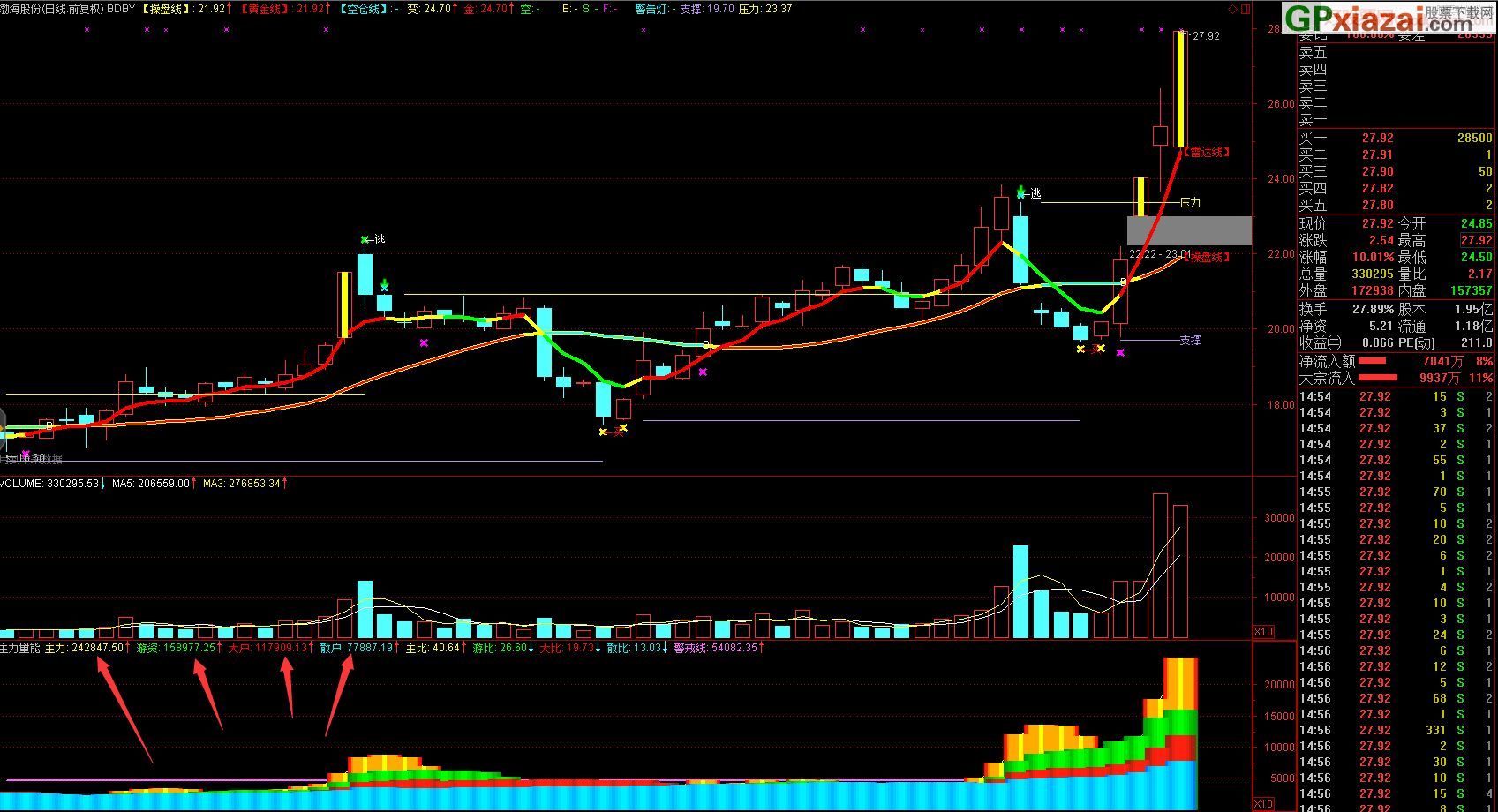Screen dimensions: 1498x812
Task: Click the gray price zone box near 23
Action: click(1189, 230)
